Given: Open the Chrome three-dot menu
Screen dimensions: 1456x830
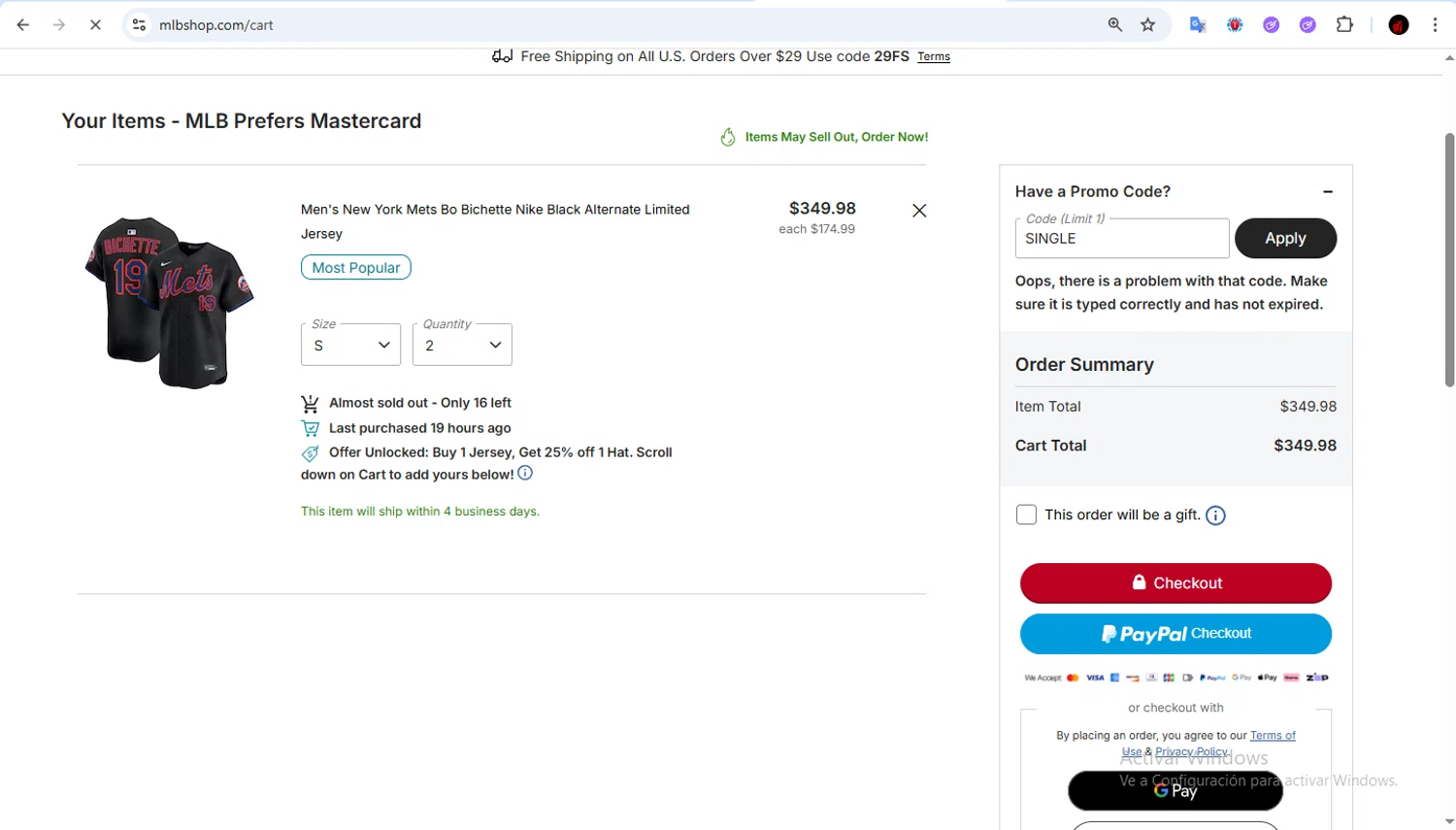Looking at the screenshot, I should pyautogui.click(x=1435, y=25).
